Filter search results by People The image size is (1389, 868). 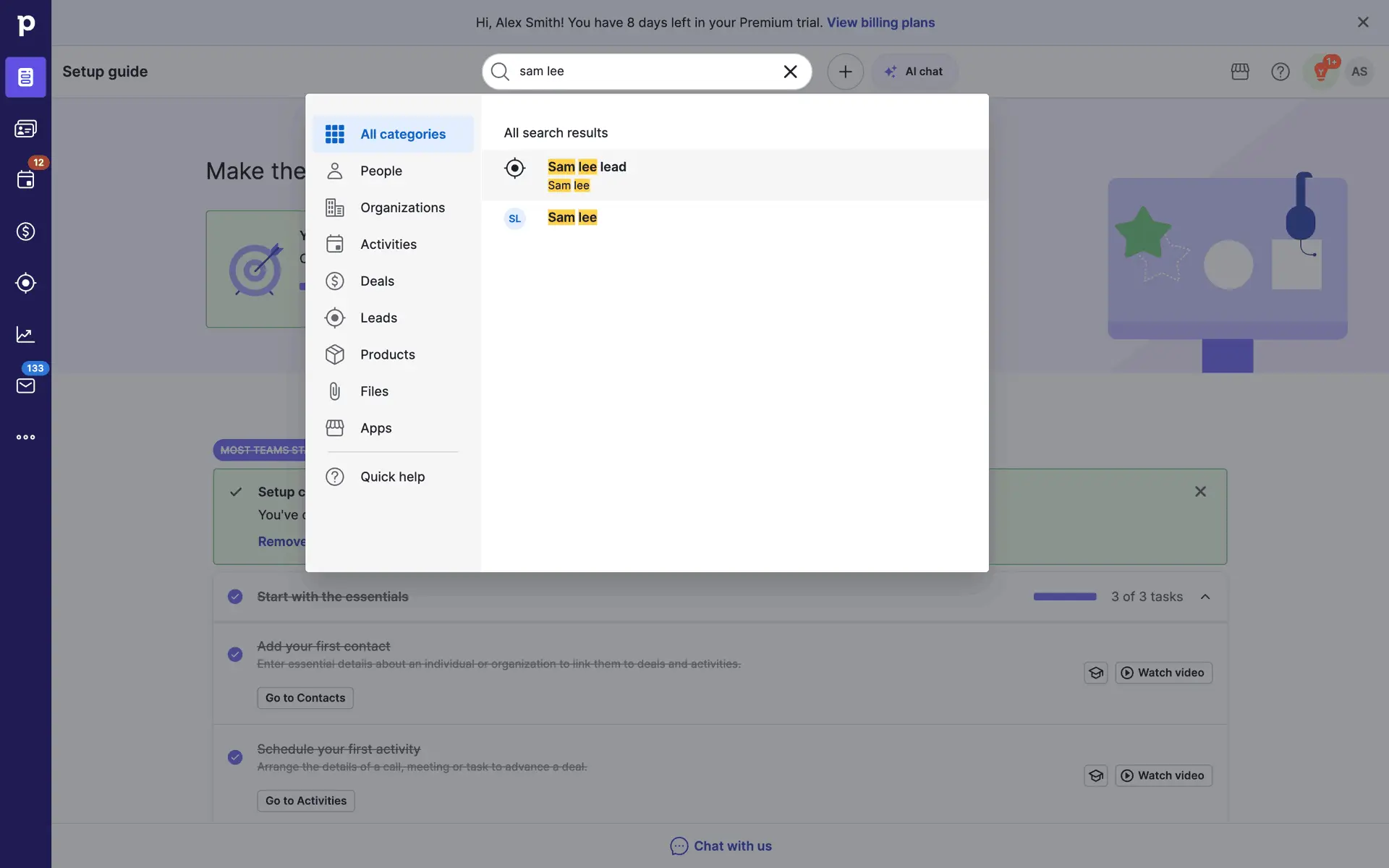(x=381, y=171)
